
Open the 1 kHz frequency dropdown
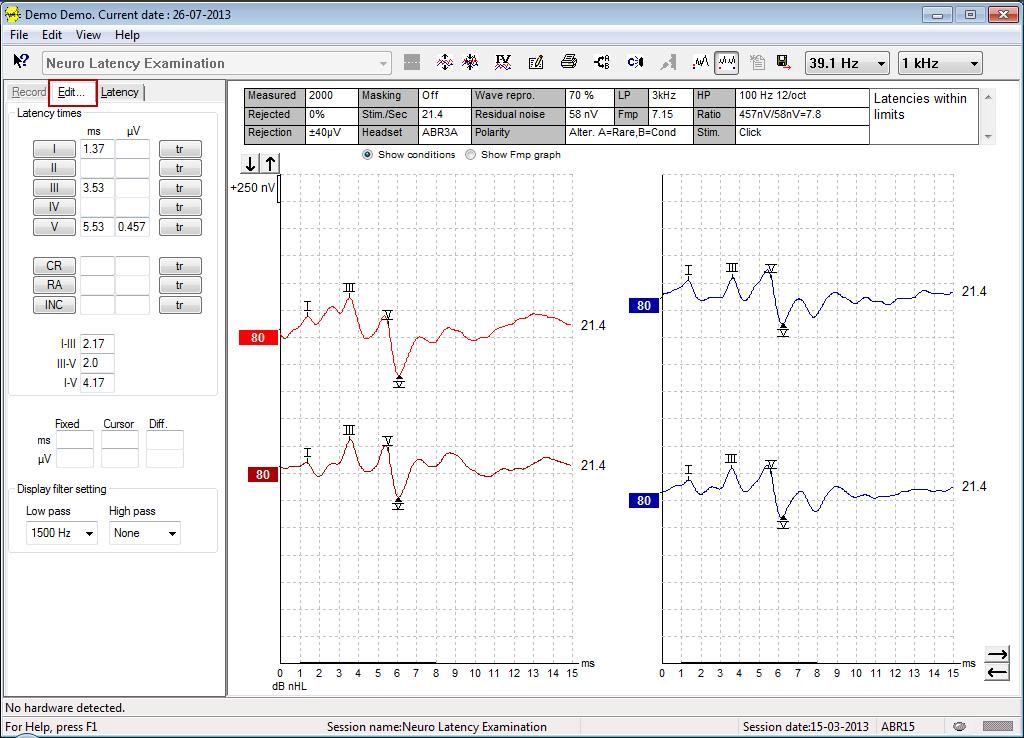point(940,63)
